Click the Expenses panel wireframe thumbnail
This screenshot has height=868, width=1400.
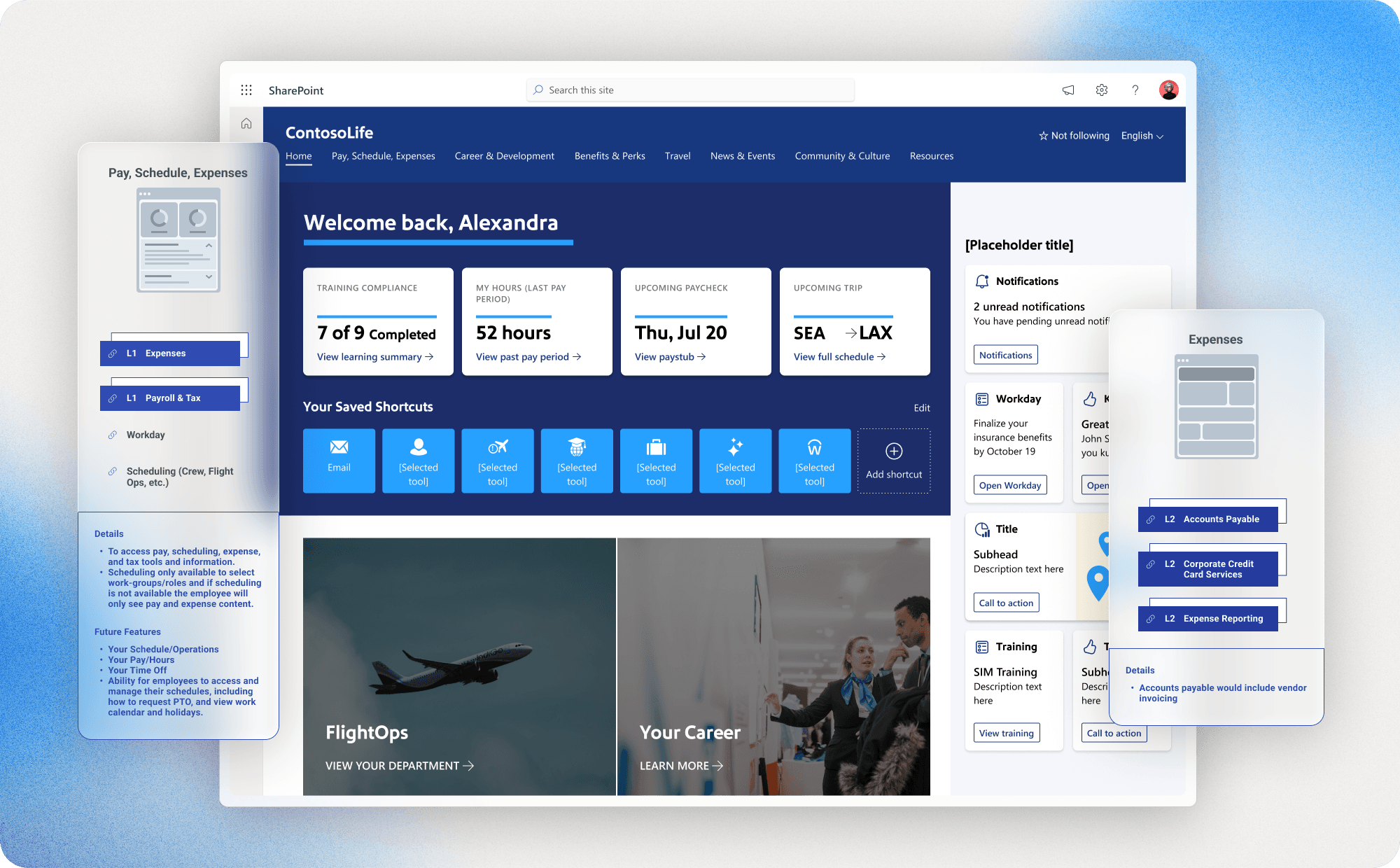[x=1217, y=407]
